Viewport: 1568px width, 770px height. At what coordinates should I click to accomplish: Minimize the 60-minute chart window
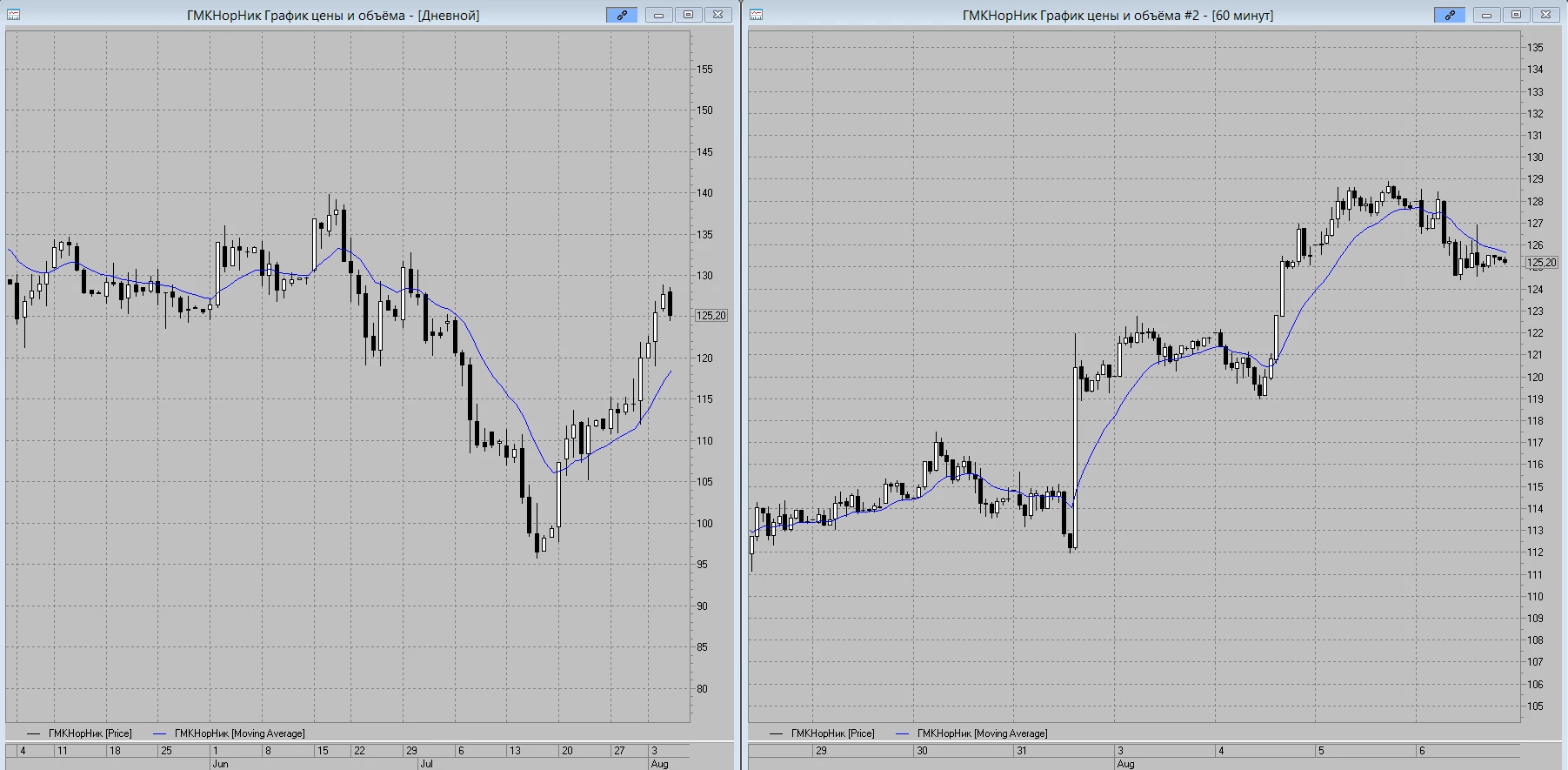click(1487, 15)
